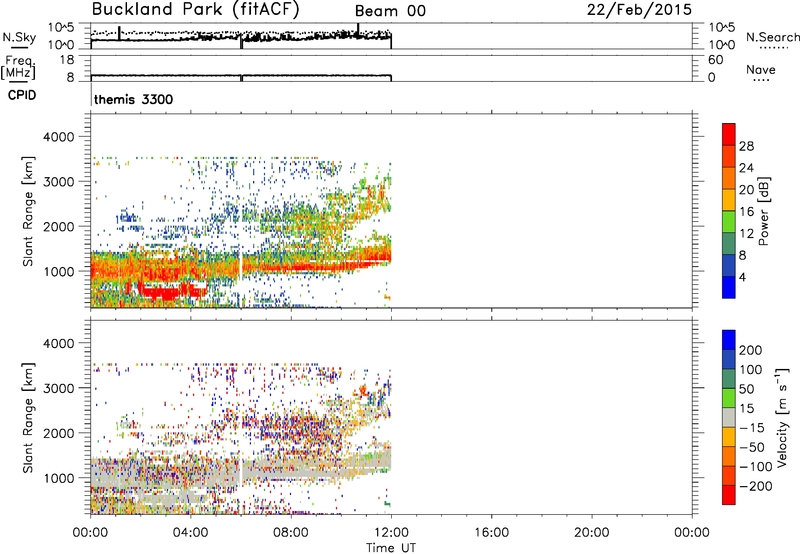Viewport: 800px width, 554px height.
Task: Click the yellow-orange 16–20 dB Power colorbar segment
Action: pyautogui.click(x=729, y=199)
